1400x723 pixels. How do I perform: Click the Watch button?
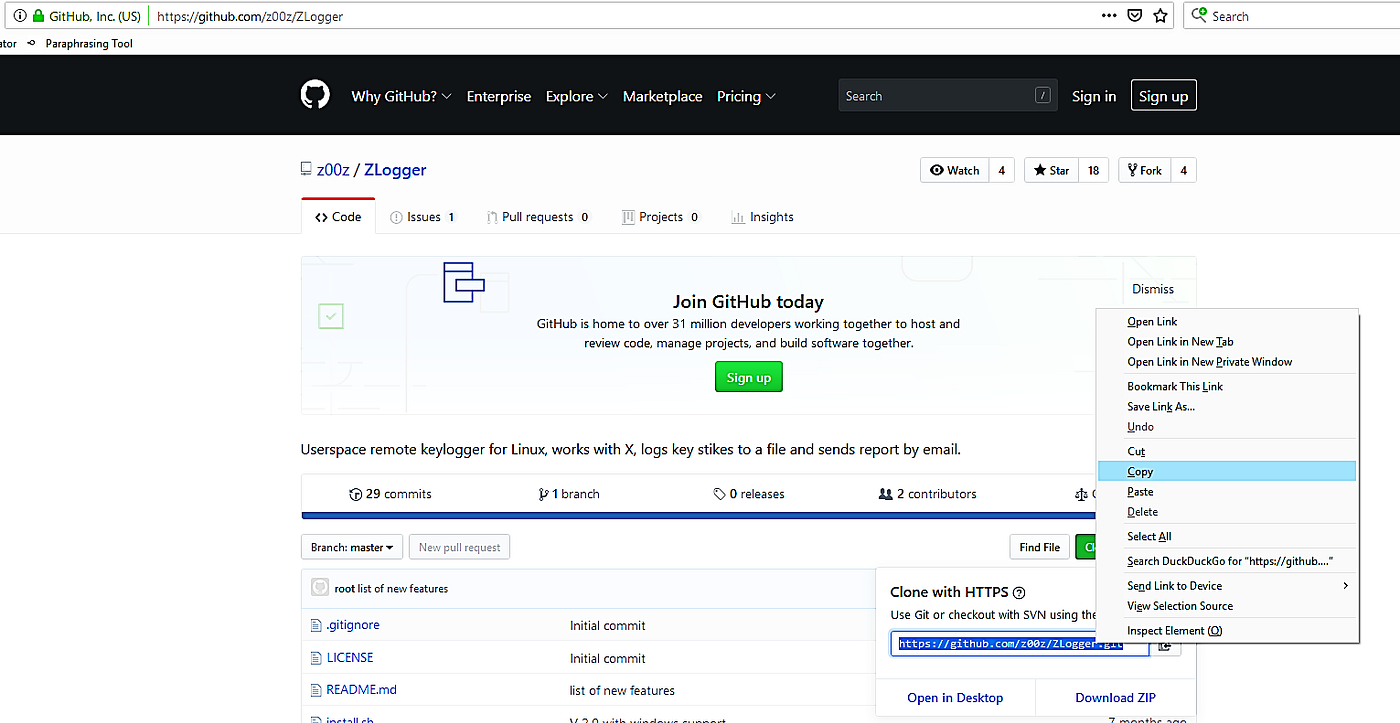click(955, 170)
